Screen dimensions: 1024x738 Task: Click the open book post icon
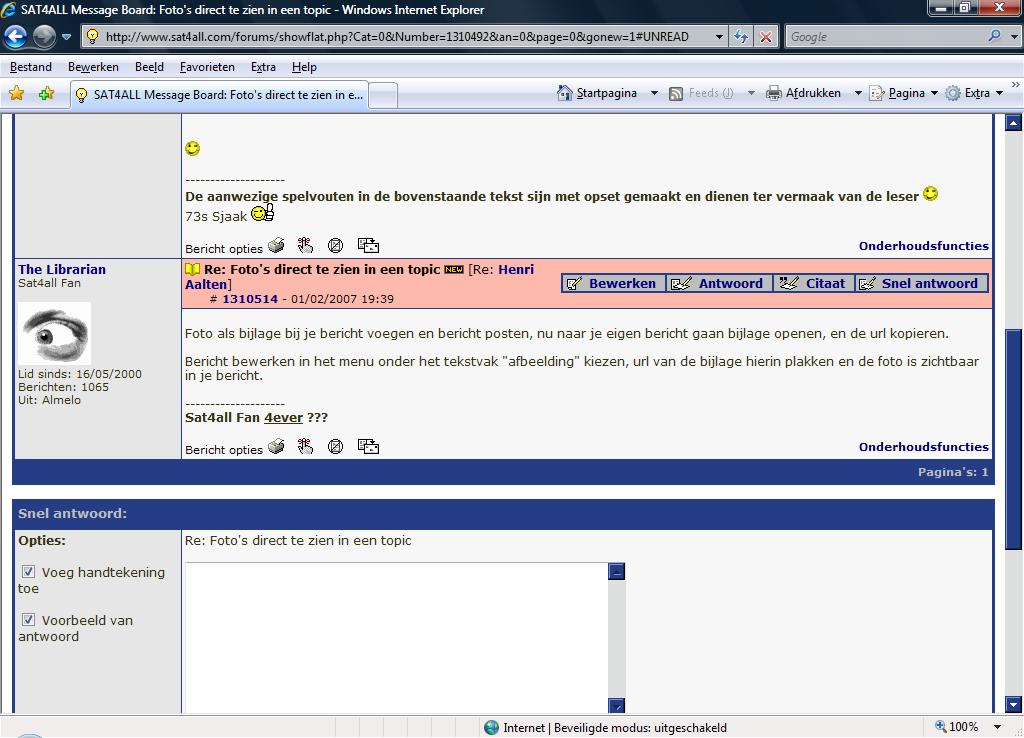(193, 269)
